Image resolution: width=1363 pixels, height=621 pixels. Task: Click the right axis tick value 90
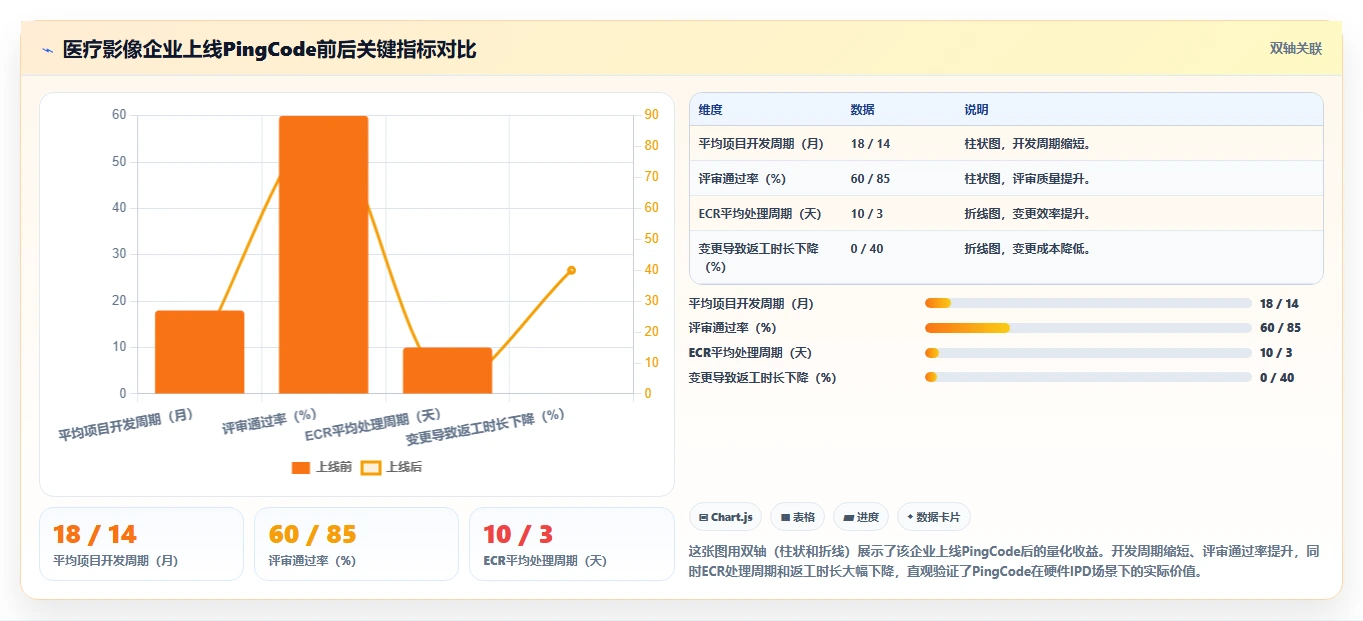pyautogui.click(x=651, y=115)
